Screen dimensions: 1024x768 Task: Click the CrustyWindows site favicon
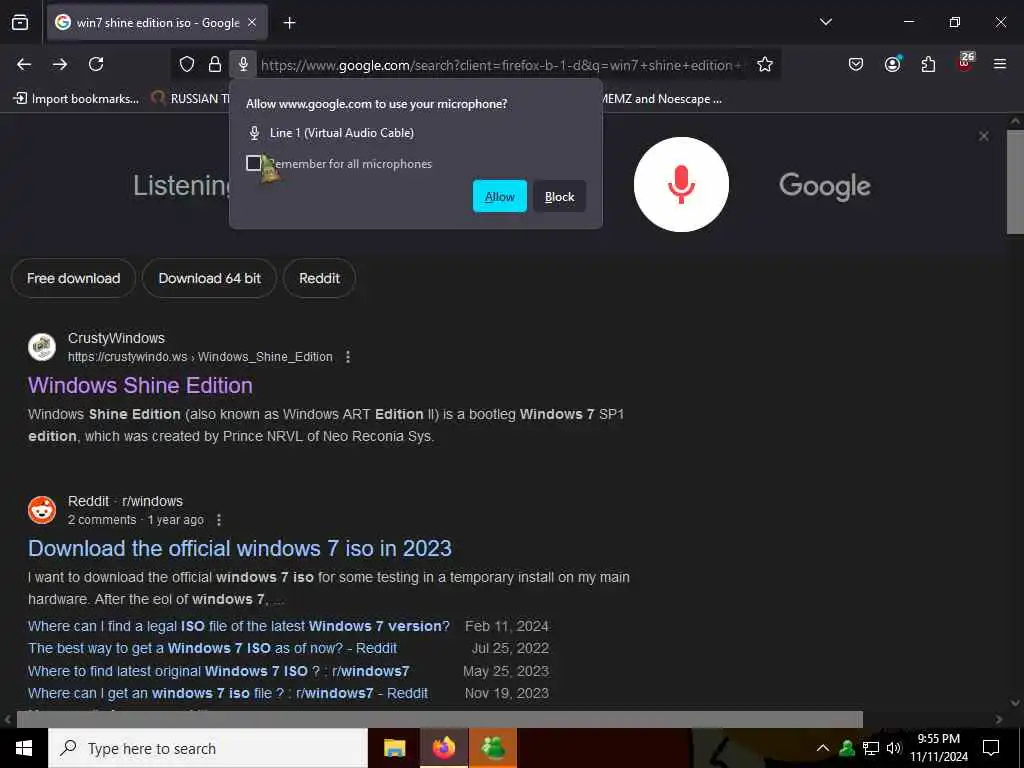(42, 347)
